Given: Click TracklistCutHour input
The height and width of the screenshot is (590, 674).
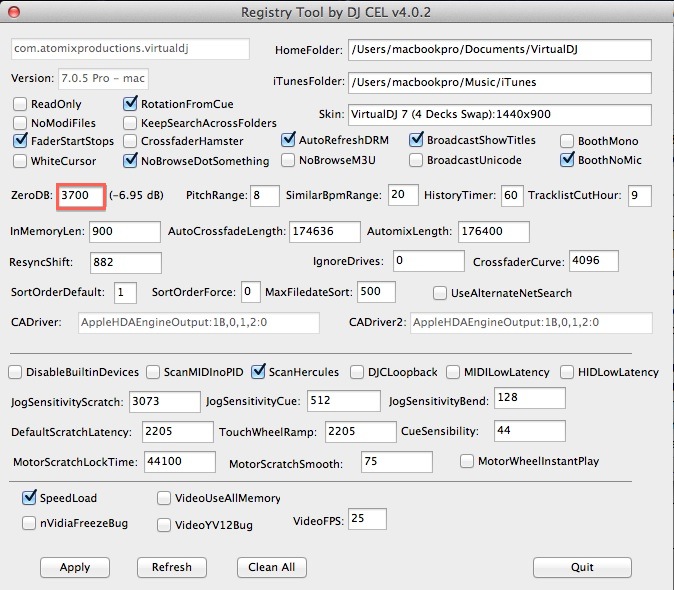Looking at the screenshot, I should pos(640,196).
